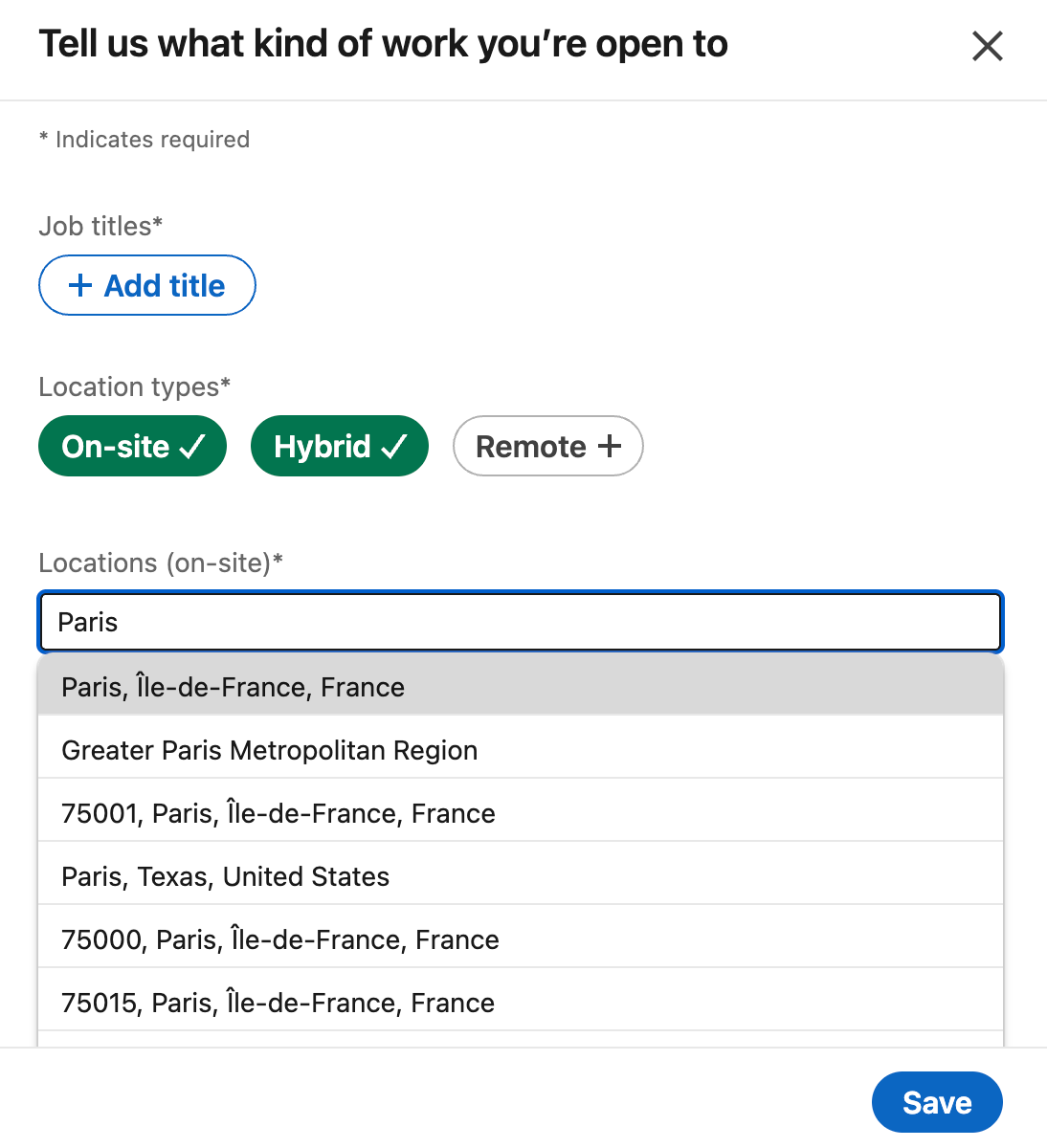Click the checkmark icon inside On-site pill

pyautogui.click(x=194, y=446)
